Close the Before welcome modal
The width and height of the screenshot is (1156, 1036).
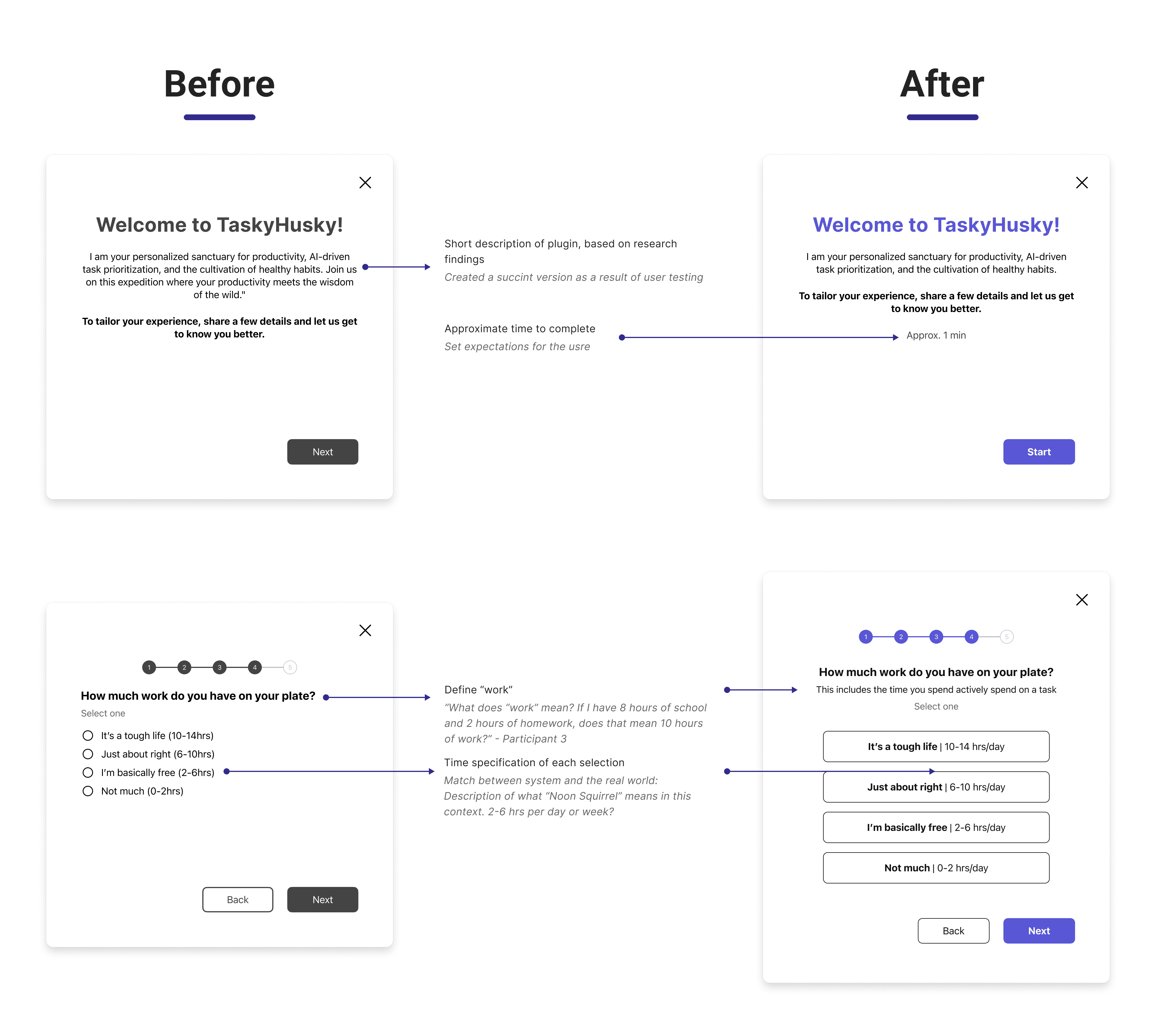click(x=366, y=182)
